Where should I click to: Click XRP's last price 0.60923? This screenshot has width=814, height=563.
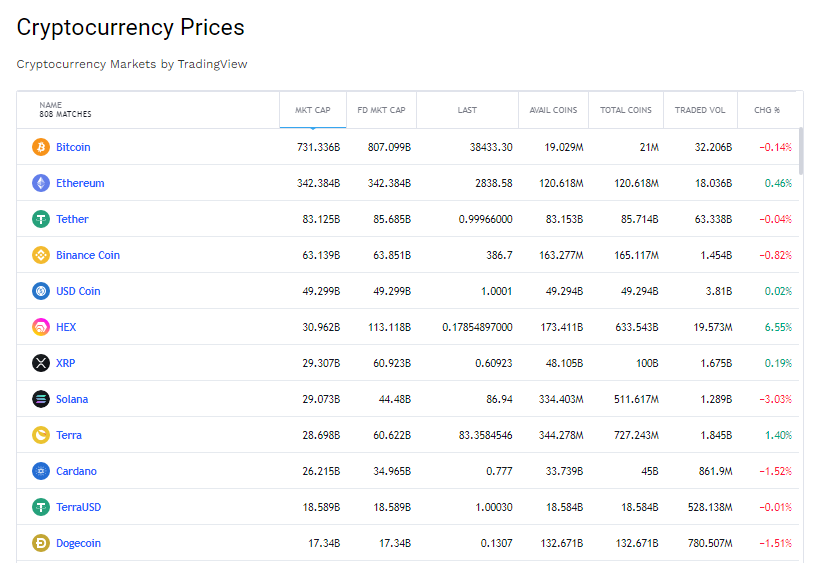click(494, 363)
